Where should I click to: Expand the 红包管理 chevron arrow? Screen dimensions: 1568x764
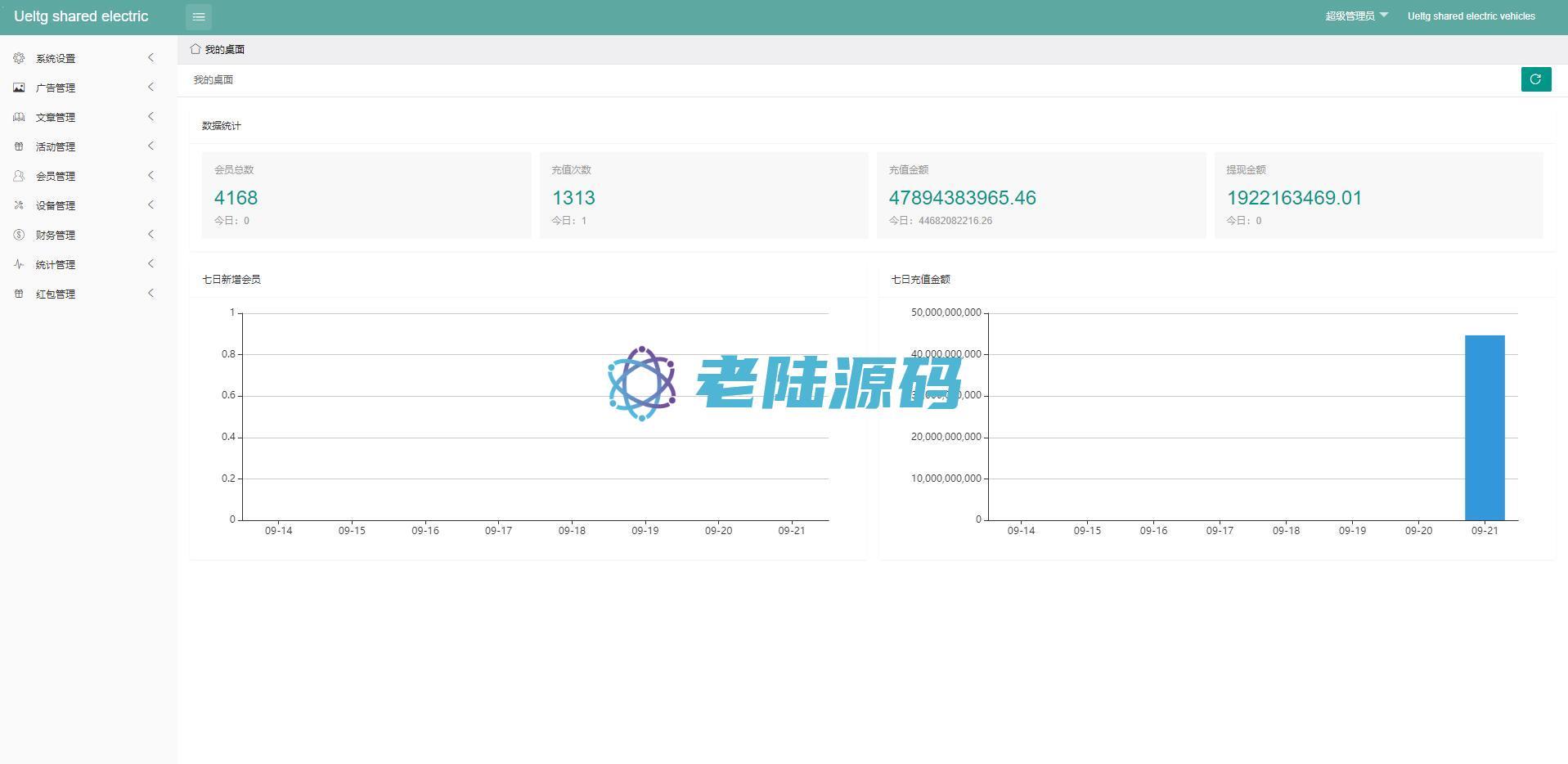(x=151, y=293)
